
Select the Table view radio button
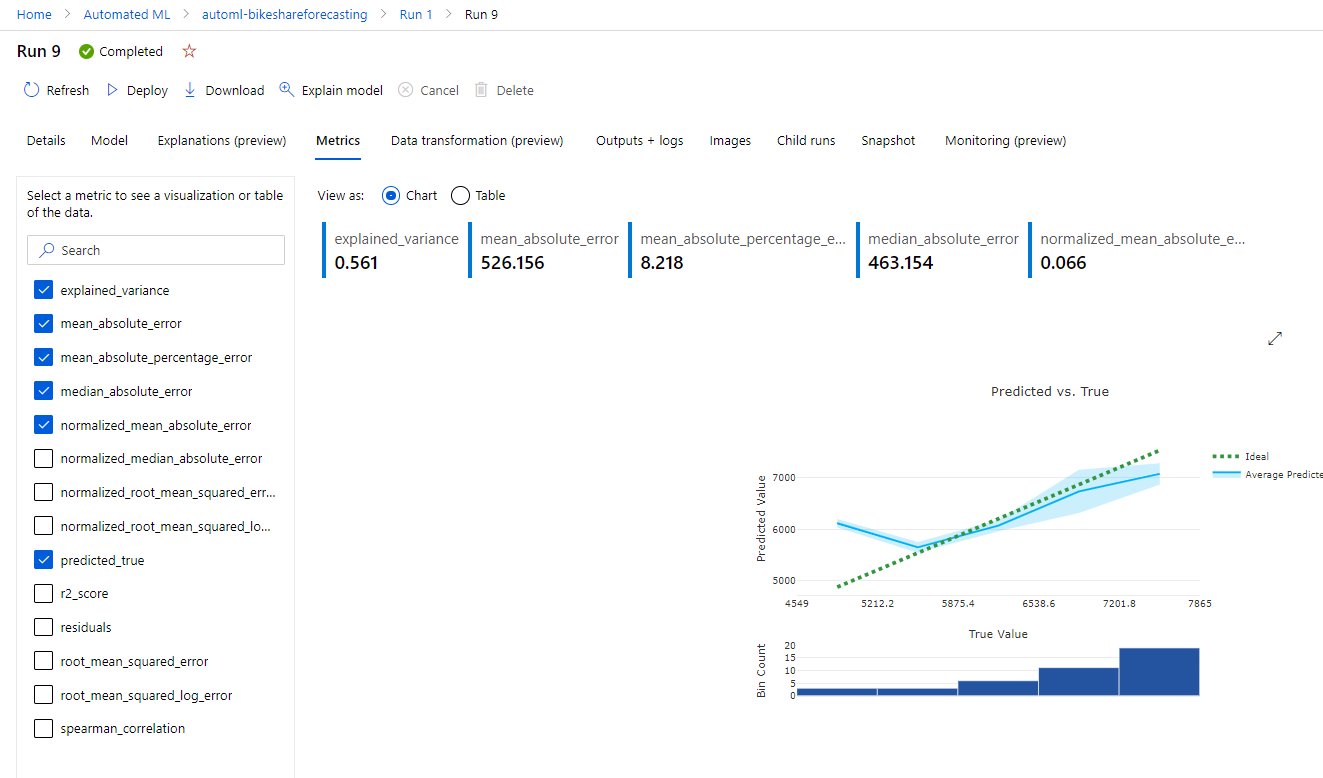click(459, 195)
